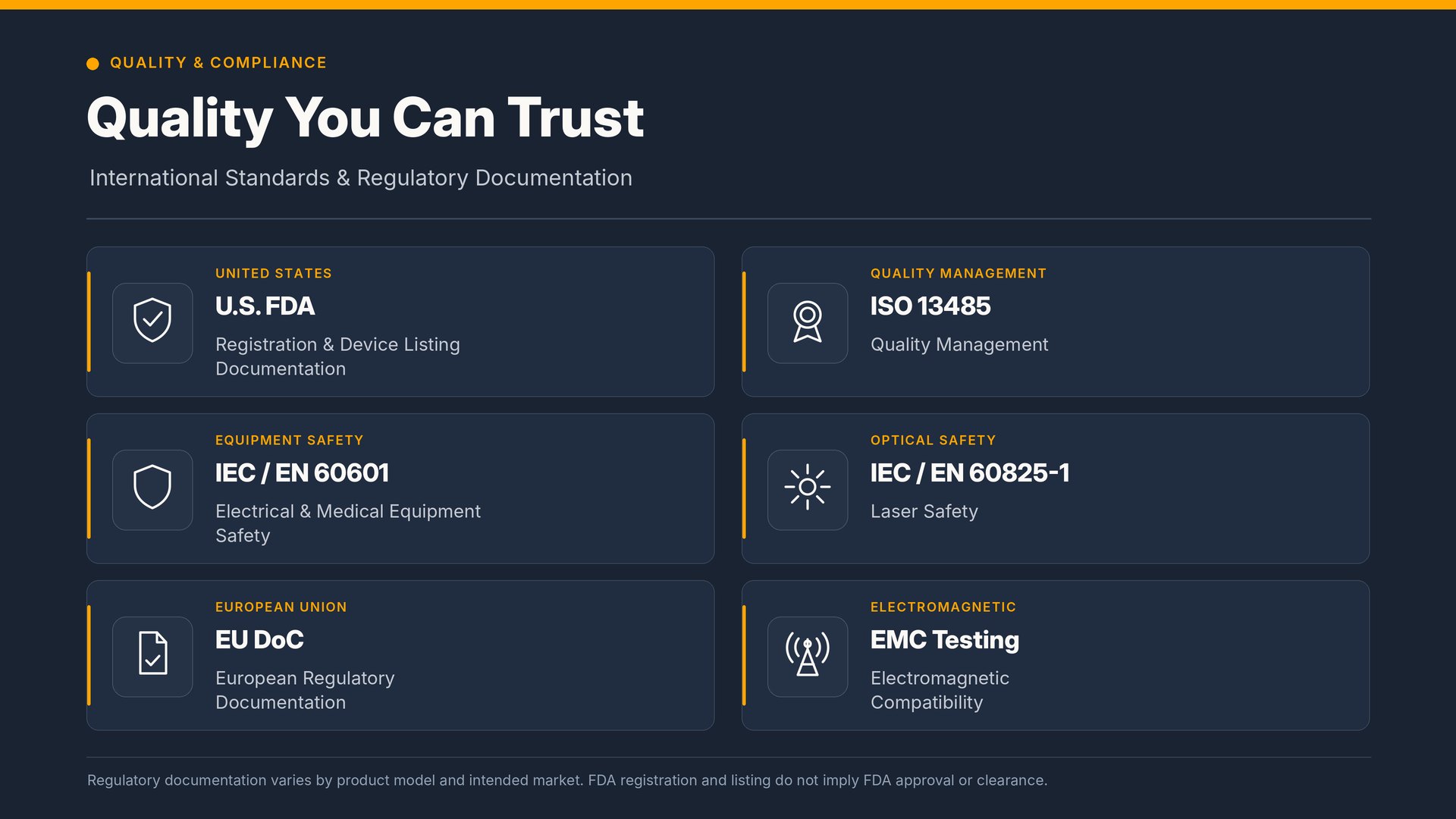The height and width of the screenshot is (819, 1456).
Task: Click the ISO 13485 award ribbon icon
Action: point(808,322)
